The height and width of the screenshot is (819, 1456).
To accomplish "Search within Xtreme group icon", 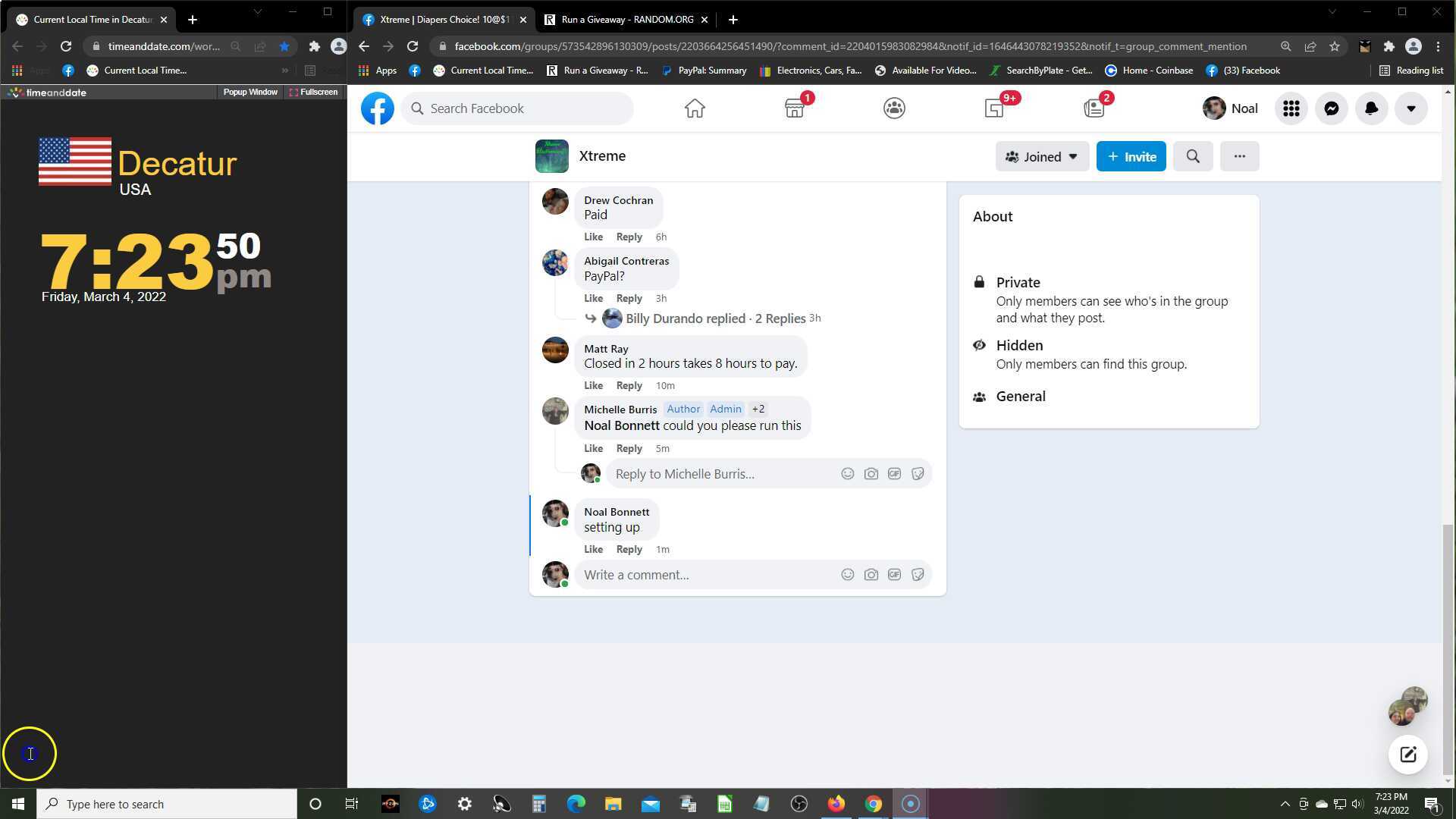I will 1193,156.
